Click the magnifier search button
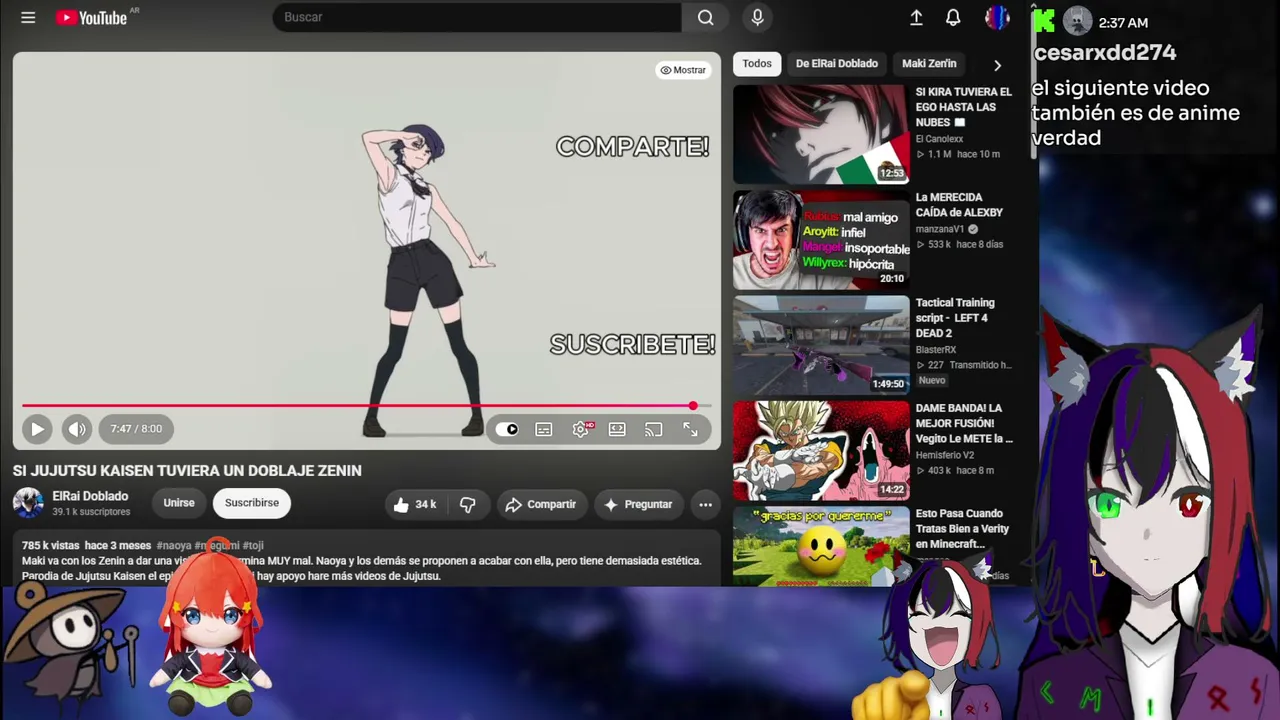1280x720 pixels. point(705,17)
